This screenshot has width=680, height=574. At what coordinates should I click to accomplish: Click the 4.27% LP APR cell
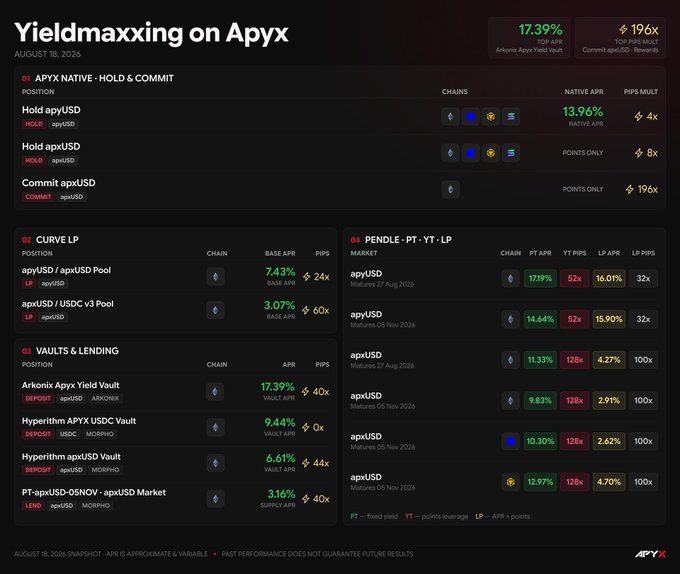[609, 360]
